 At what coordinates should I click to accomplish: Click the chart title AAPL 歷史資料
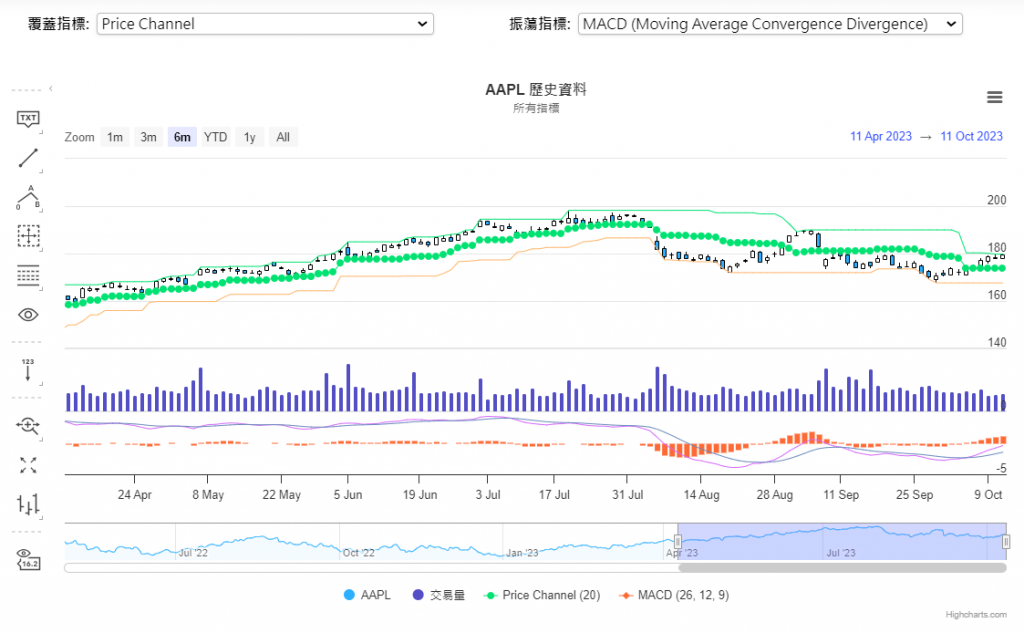(x=536, y=90)
